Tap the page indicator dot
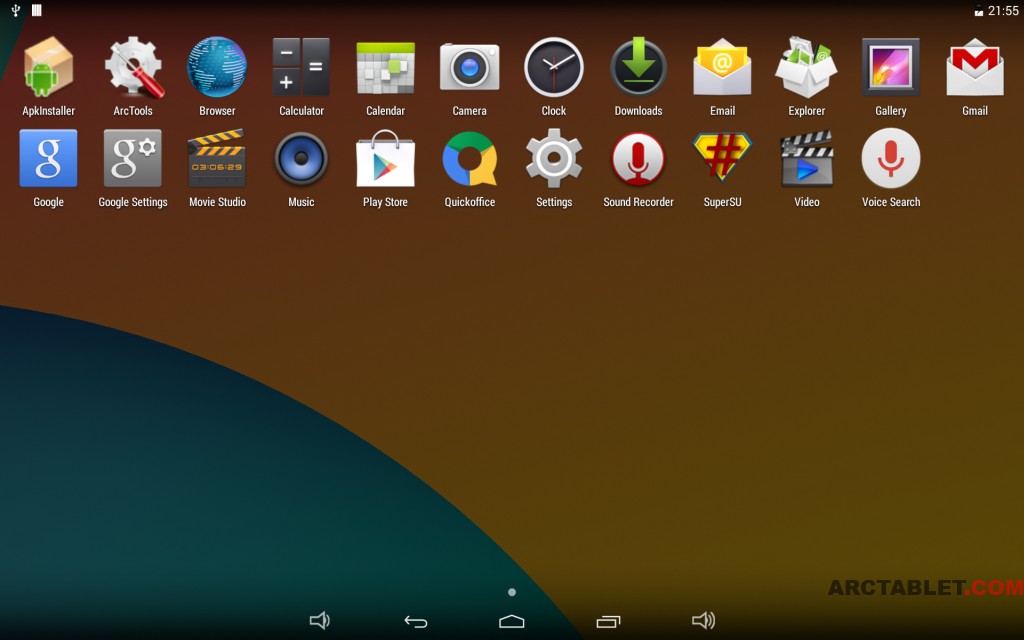 [512, 592]
